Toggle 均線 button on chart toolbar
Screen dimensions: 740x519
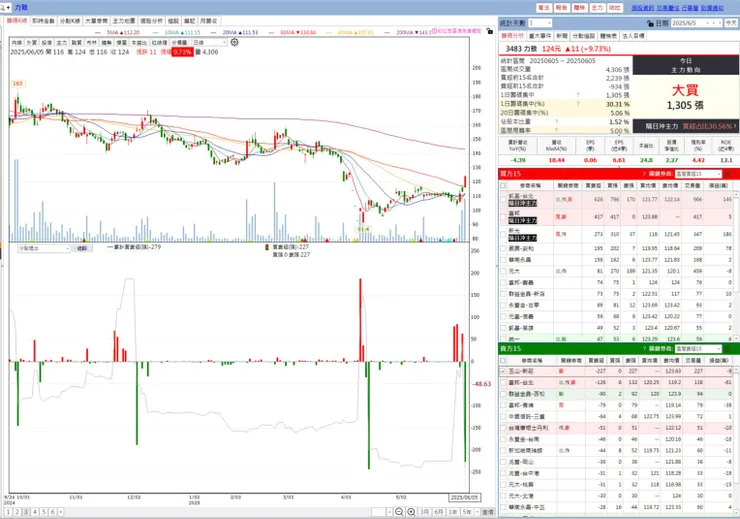(17, 43)
